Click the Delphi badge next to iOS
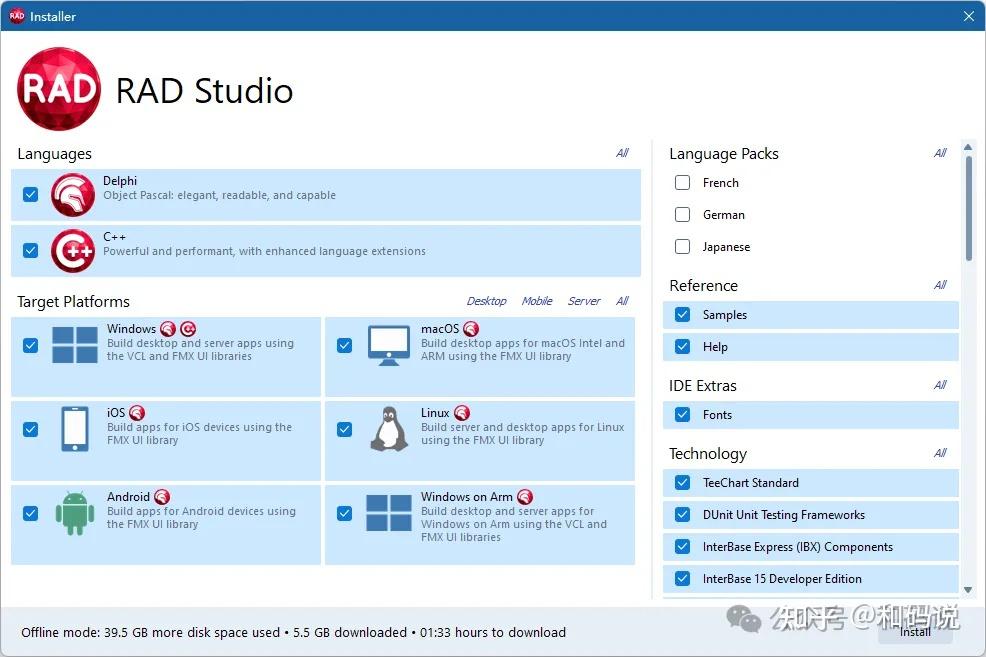 coord(137,412)
